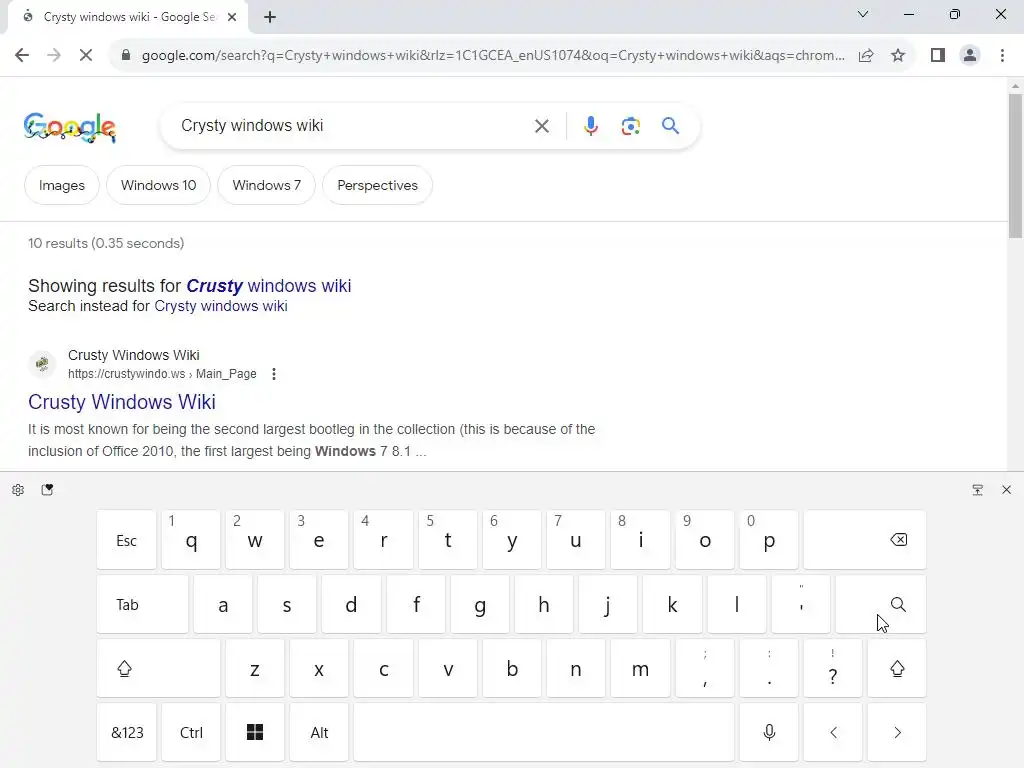
Task: Tap the space bar
Action: click(544, 732)
